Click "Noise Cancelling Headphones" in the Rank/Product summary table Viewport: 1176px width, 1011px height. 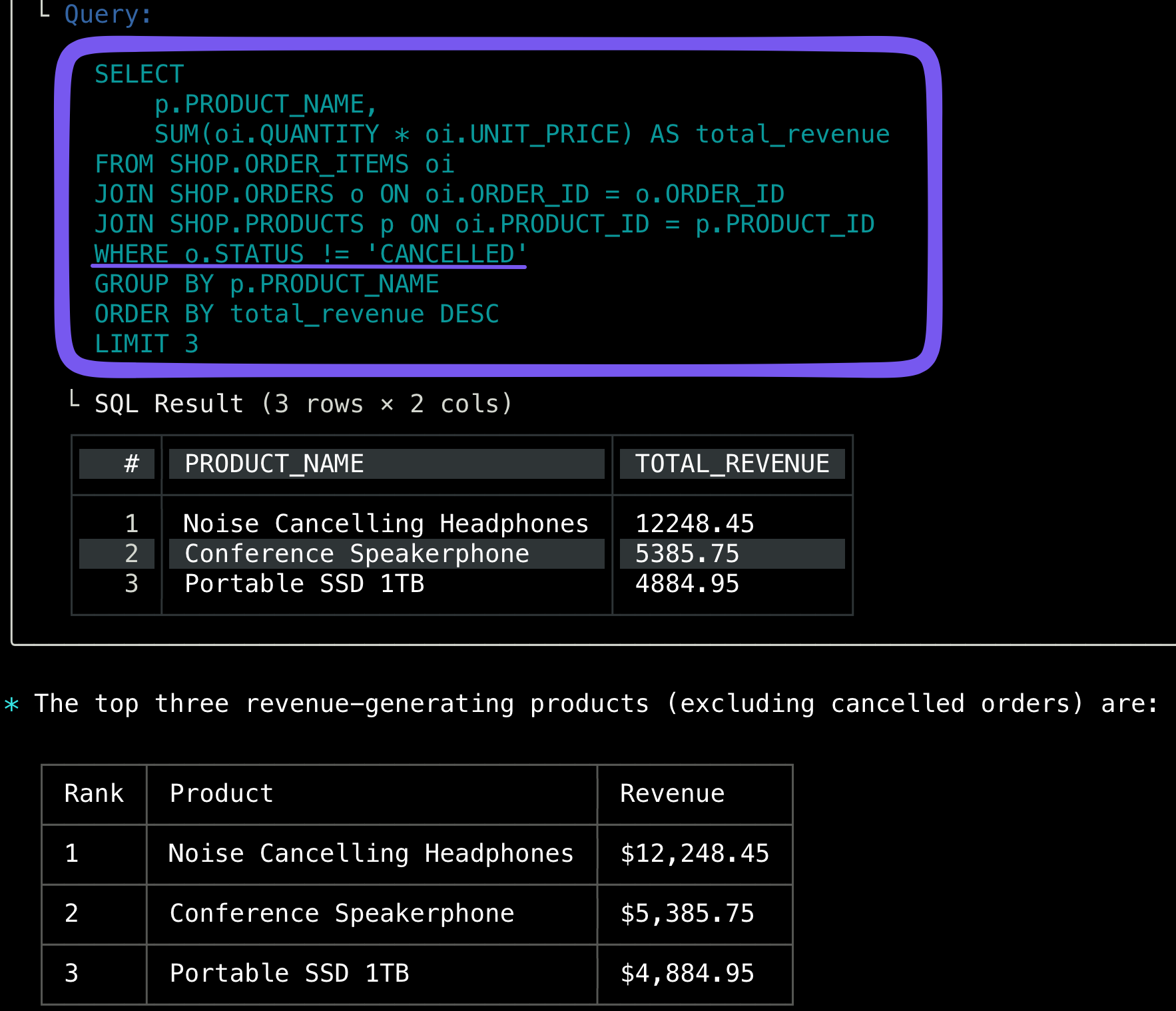tap(371, 853)
